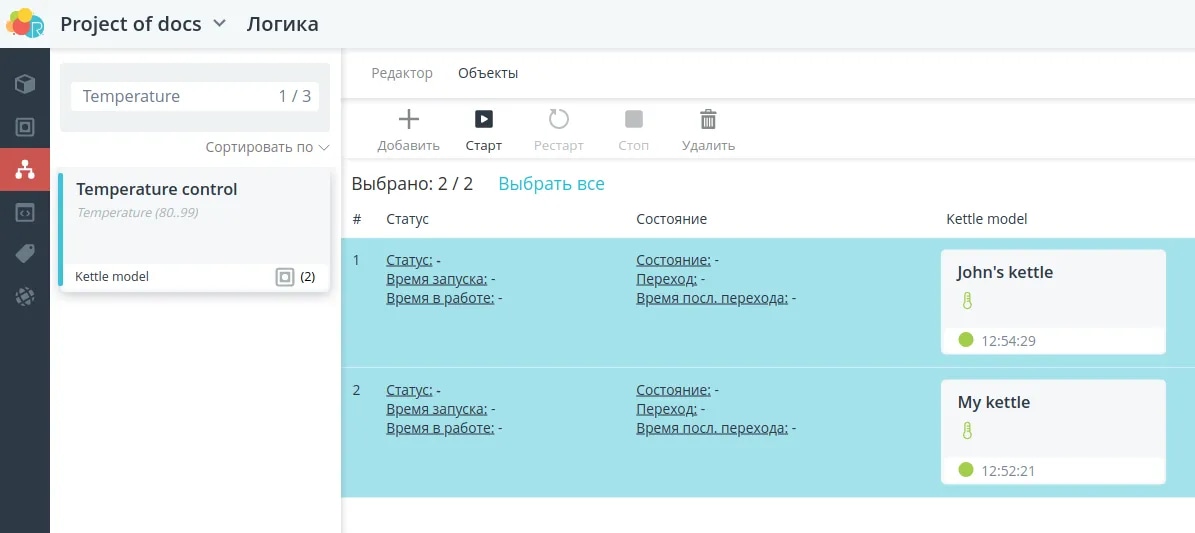Open the globe icon in the sidebar
This screenshot has width=1195, height=533.
coord(24,297)
